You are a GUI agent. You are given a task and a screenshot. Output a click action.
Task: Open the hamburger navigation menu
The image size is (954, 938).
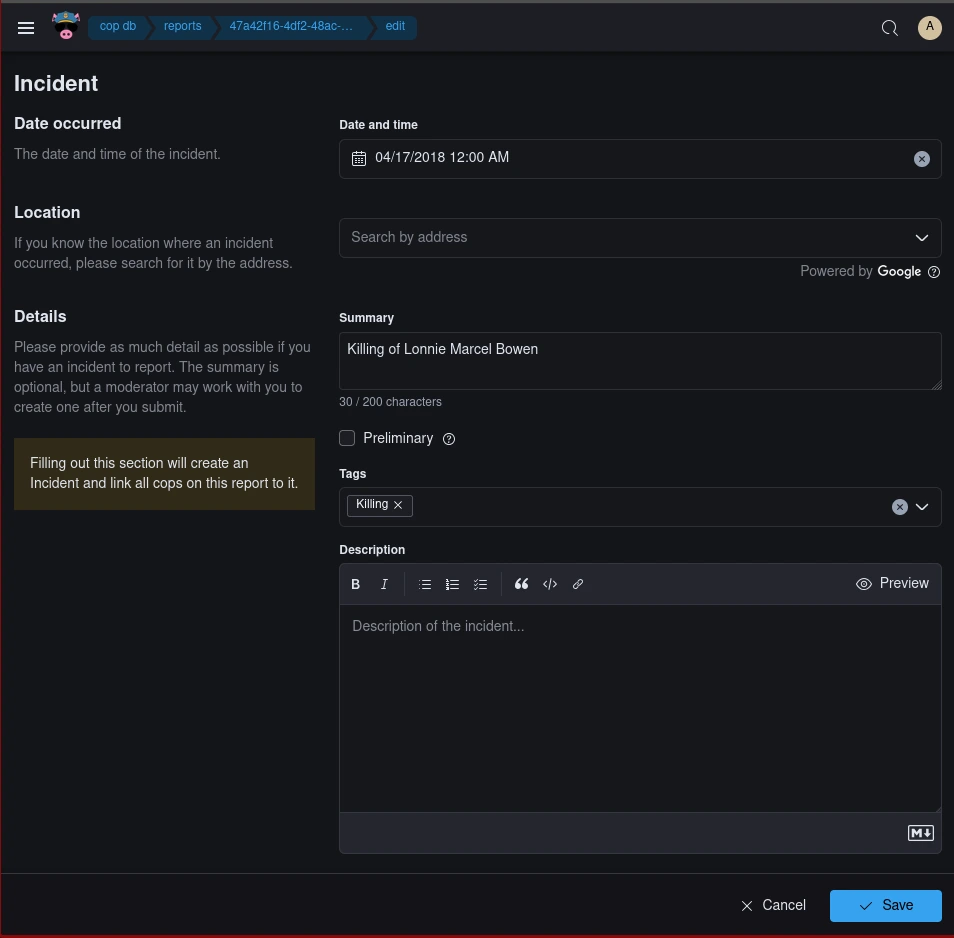click(26, 28)
